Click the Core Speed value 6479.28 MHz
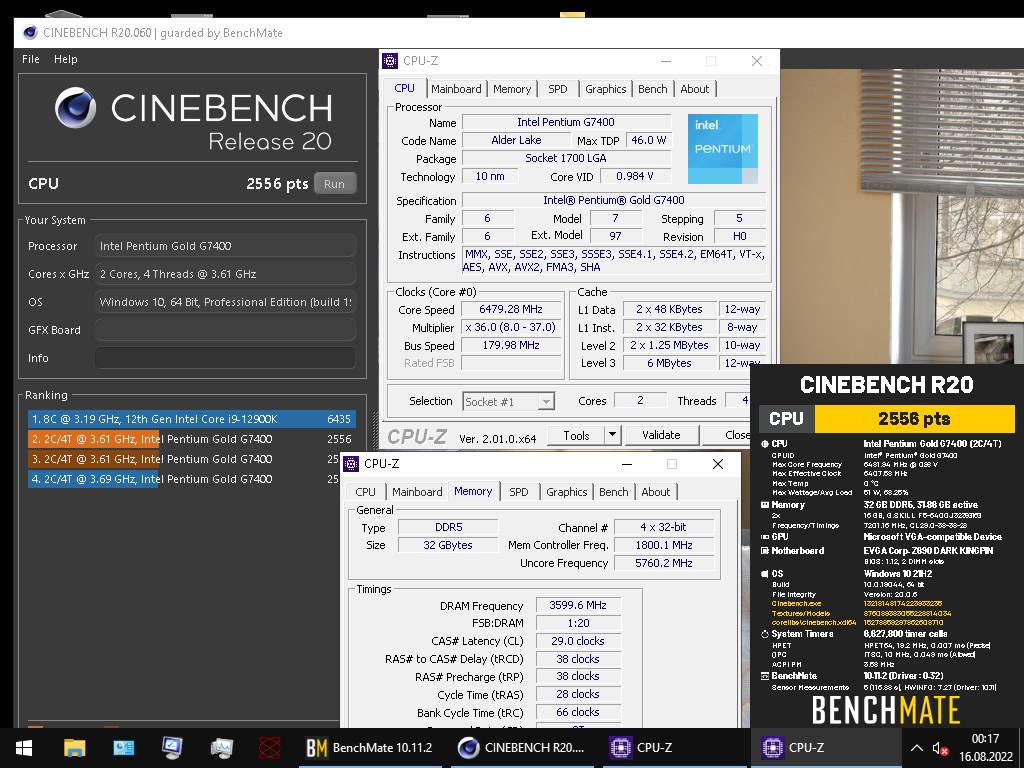The image size is (1024, 768). [x=511, y=309]
